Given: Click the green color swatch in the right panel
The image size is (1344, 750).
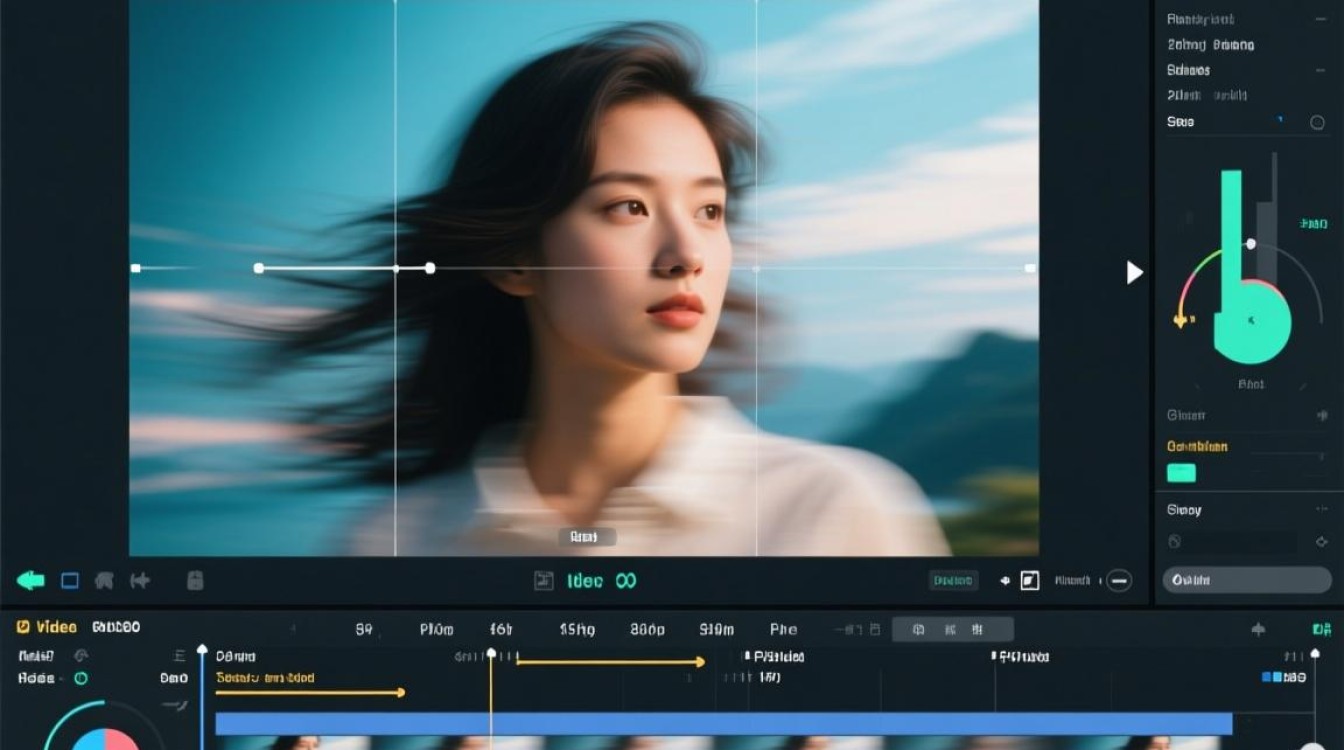Looking at the screenshot, I should pos(1181,473).
